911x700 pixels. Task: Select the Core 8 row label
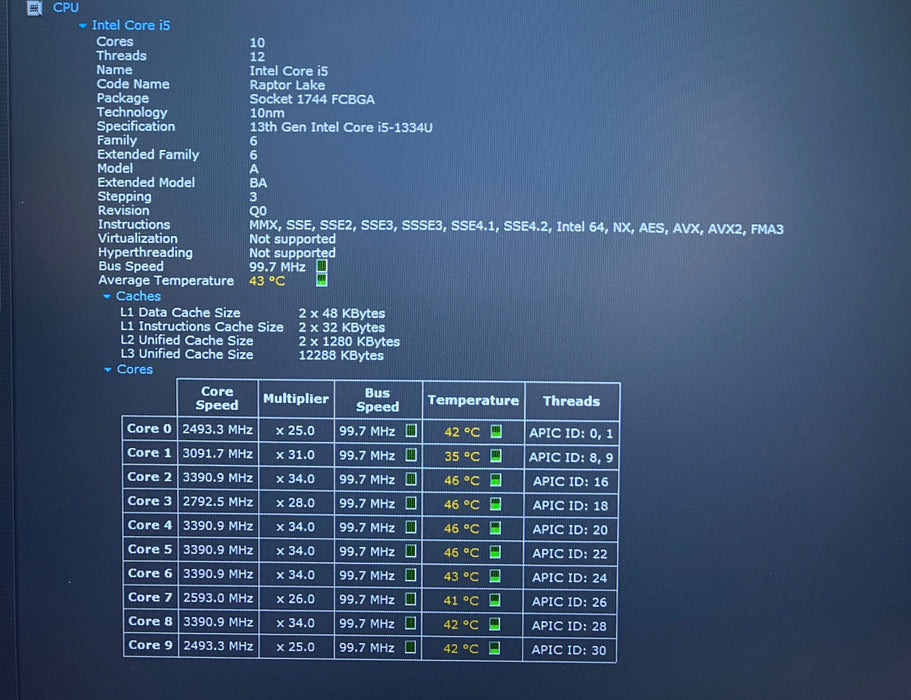click(150, 621)
